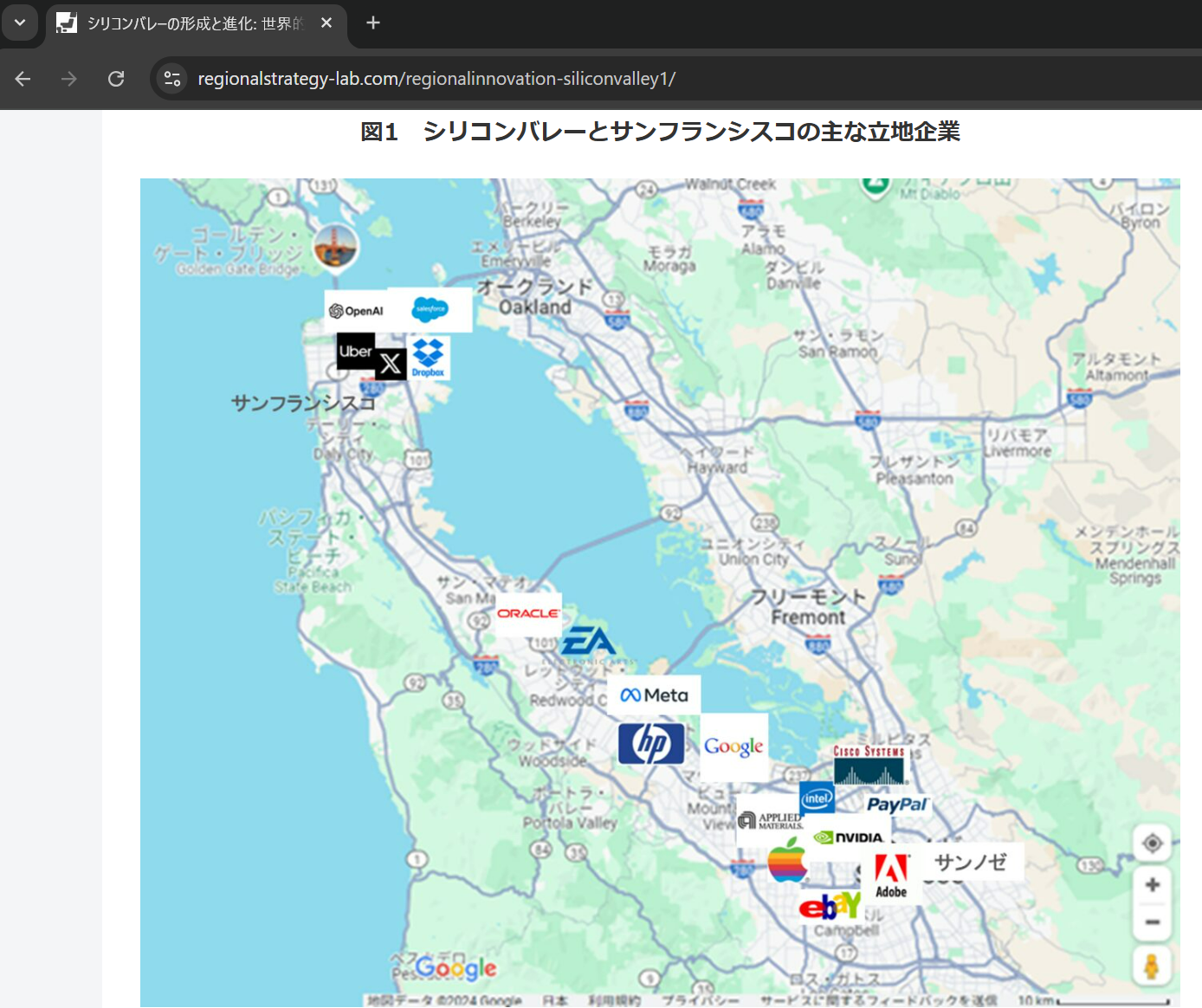Image resolution: width=1202 pixels, height=1008 pixels.
Task: Click the EA Electronic Arts logo
Action: coord(590,644)
